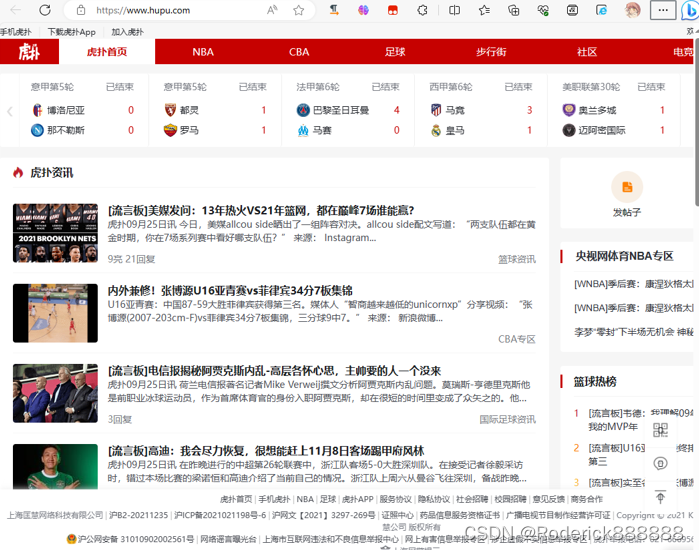Open the browser settings ellipsis menu

click(663, 10)
